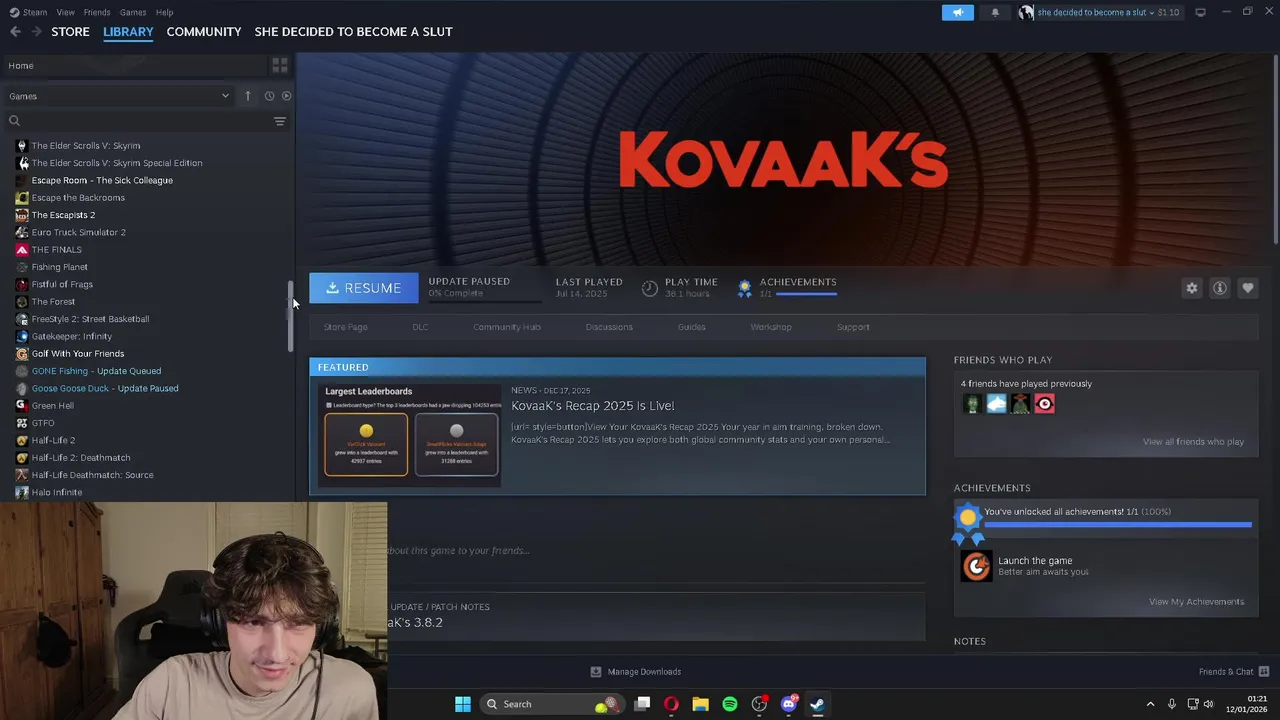Open the announcements megaphone button
Viewport: 1280px width, 720px height.
957,12
